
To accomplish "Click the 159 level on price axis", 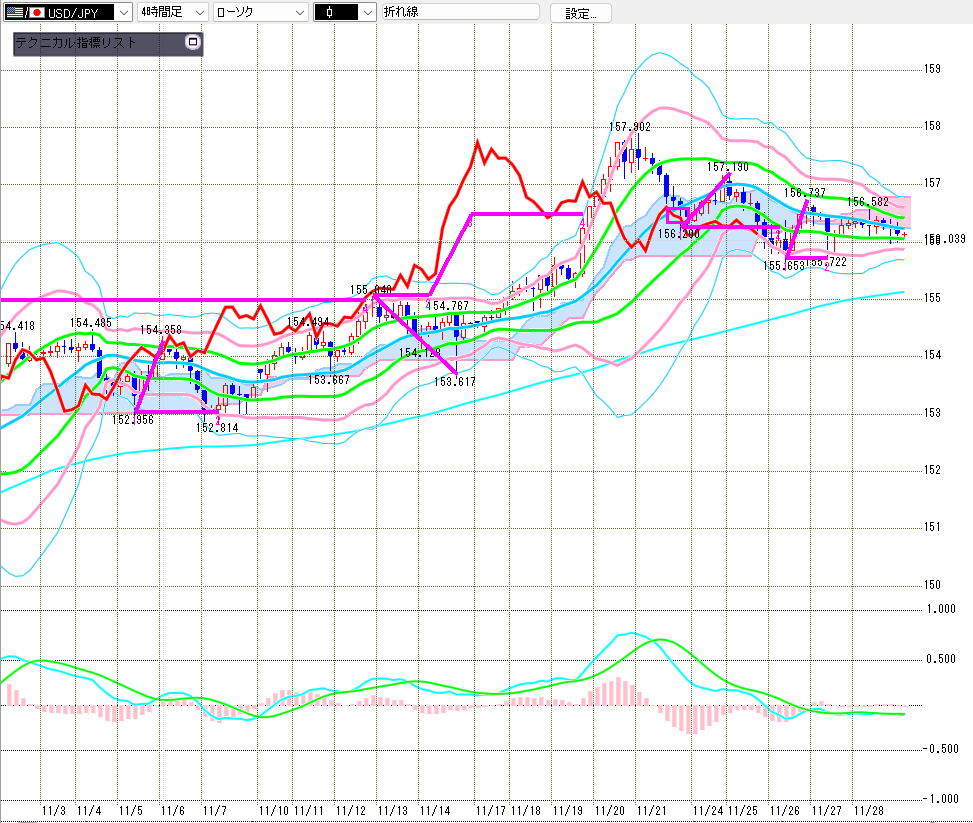I will click(x=932, y=69).
